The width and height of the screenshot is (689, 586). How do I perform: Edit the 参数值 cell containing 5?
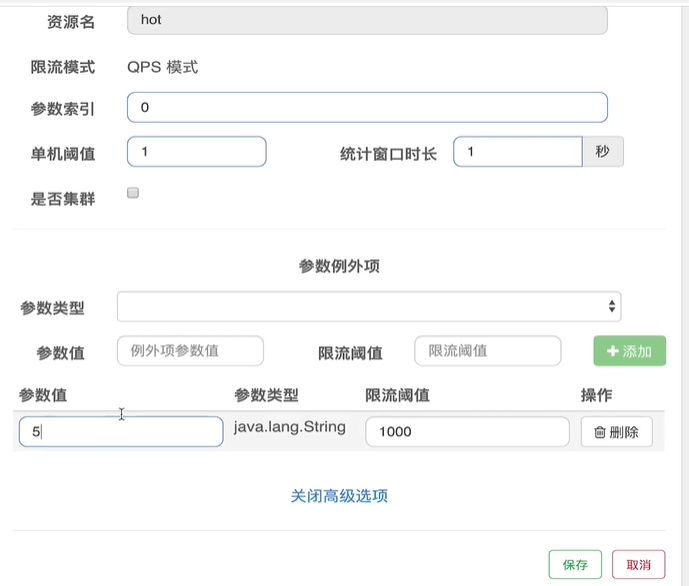(x=121, y=431)
